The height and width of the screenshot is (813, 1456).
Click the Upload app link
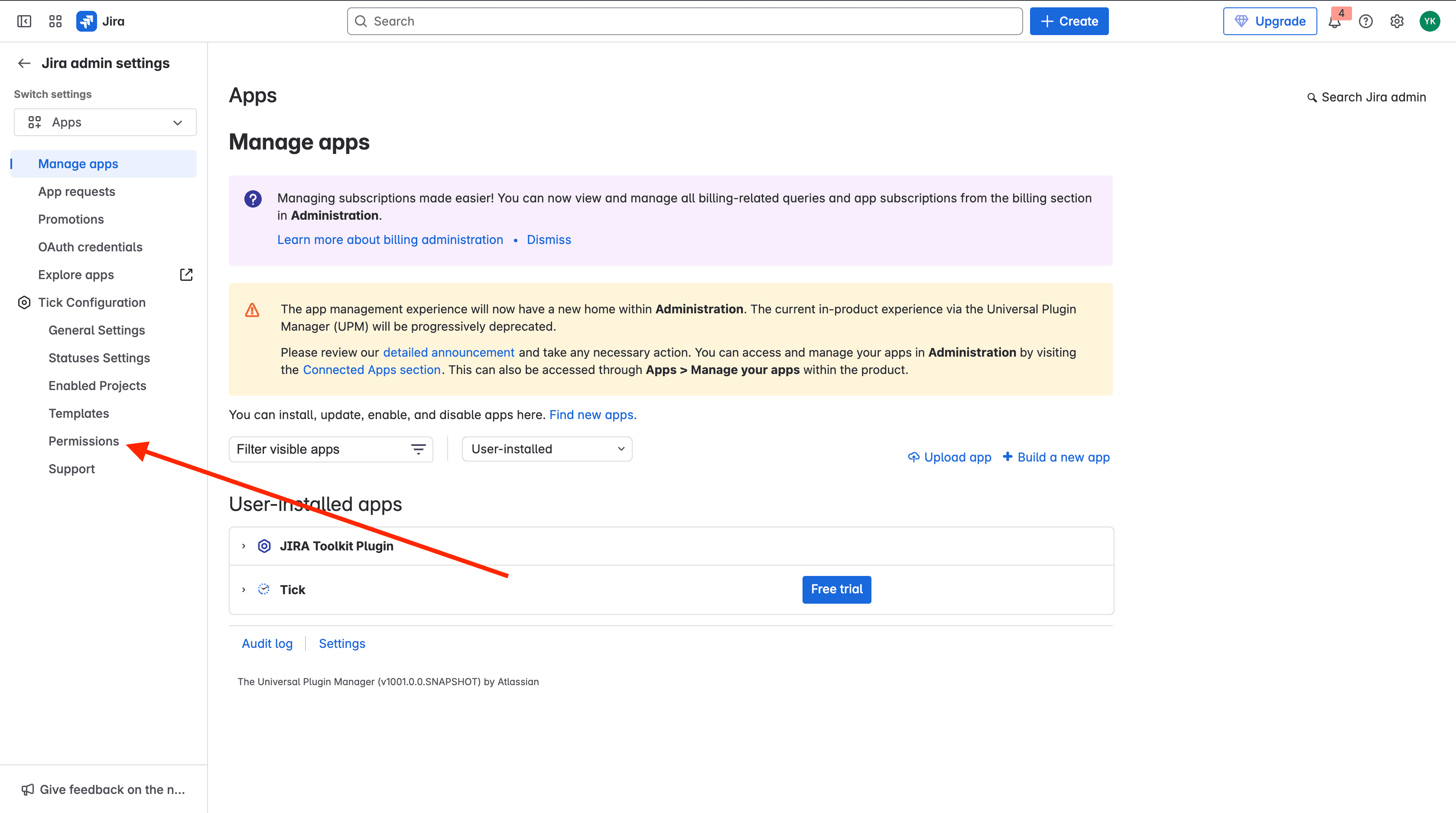tap(958, 457)
